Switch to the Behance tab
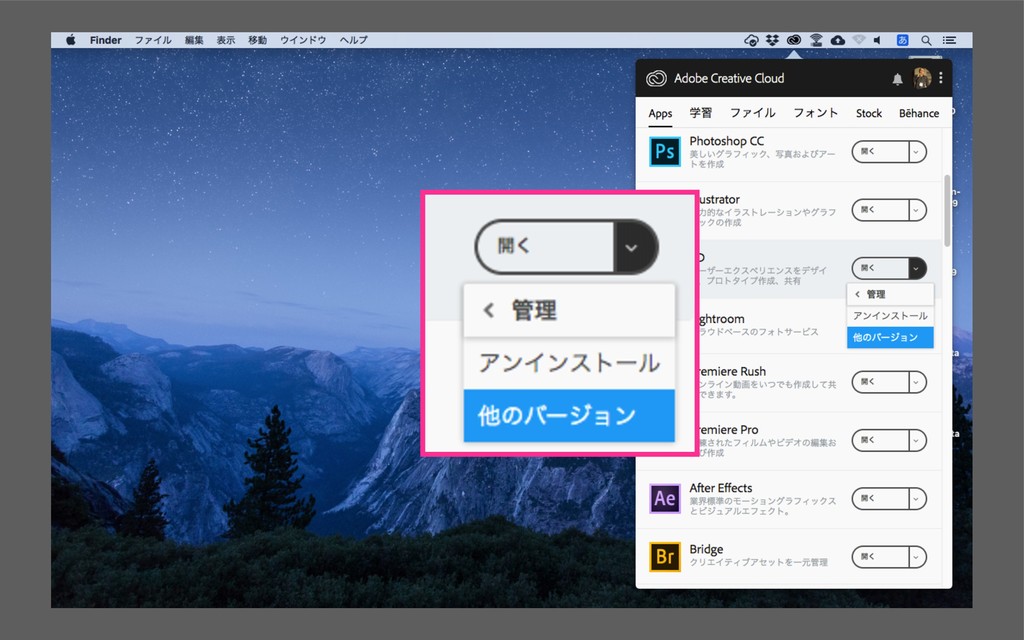This screenshot has height=640, width=1024. 918,113
